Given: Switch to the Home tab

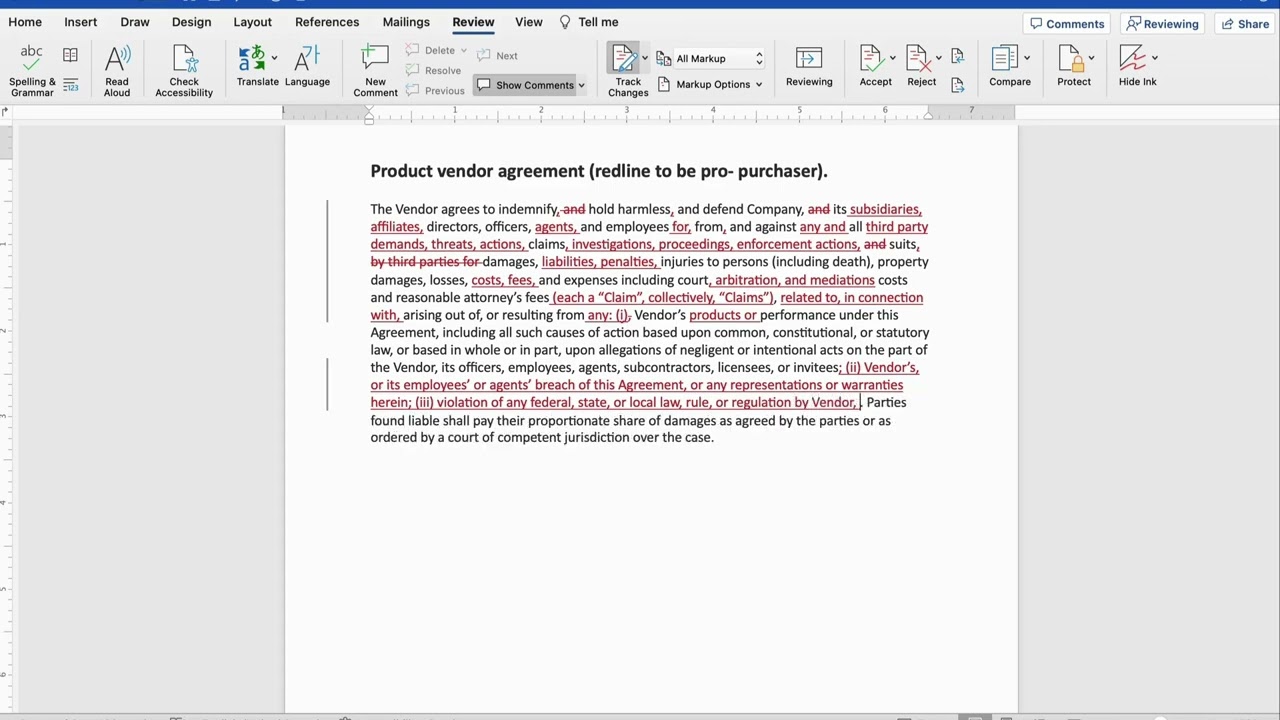Looking at the screenshot, I should click(x=25, y=22).
